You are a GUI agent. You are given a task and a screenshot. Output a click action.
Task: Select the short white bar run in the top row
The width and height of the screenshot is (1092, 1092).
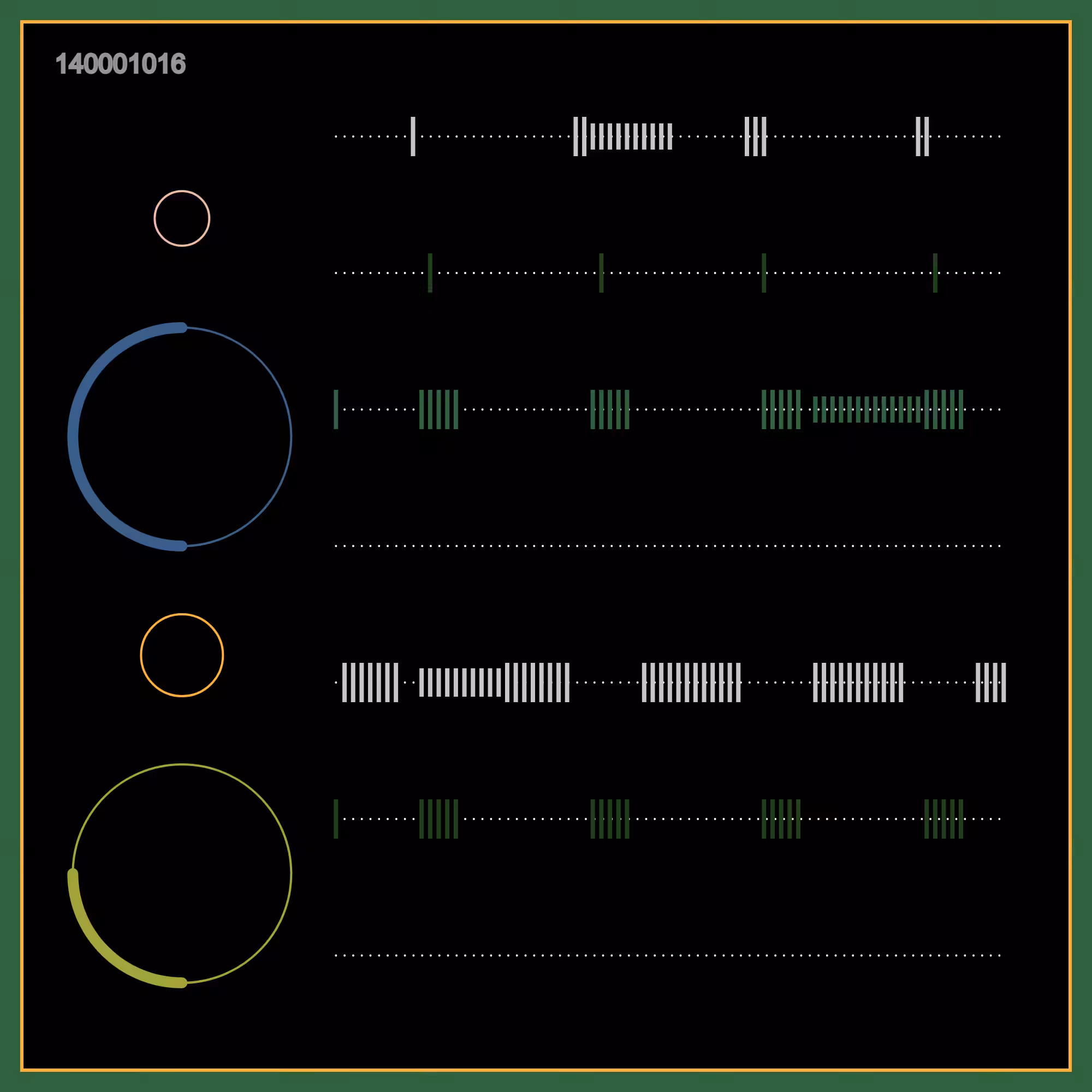631,136
